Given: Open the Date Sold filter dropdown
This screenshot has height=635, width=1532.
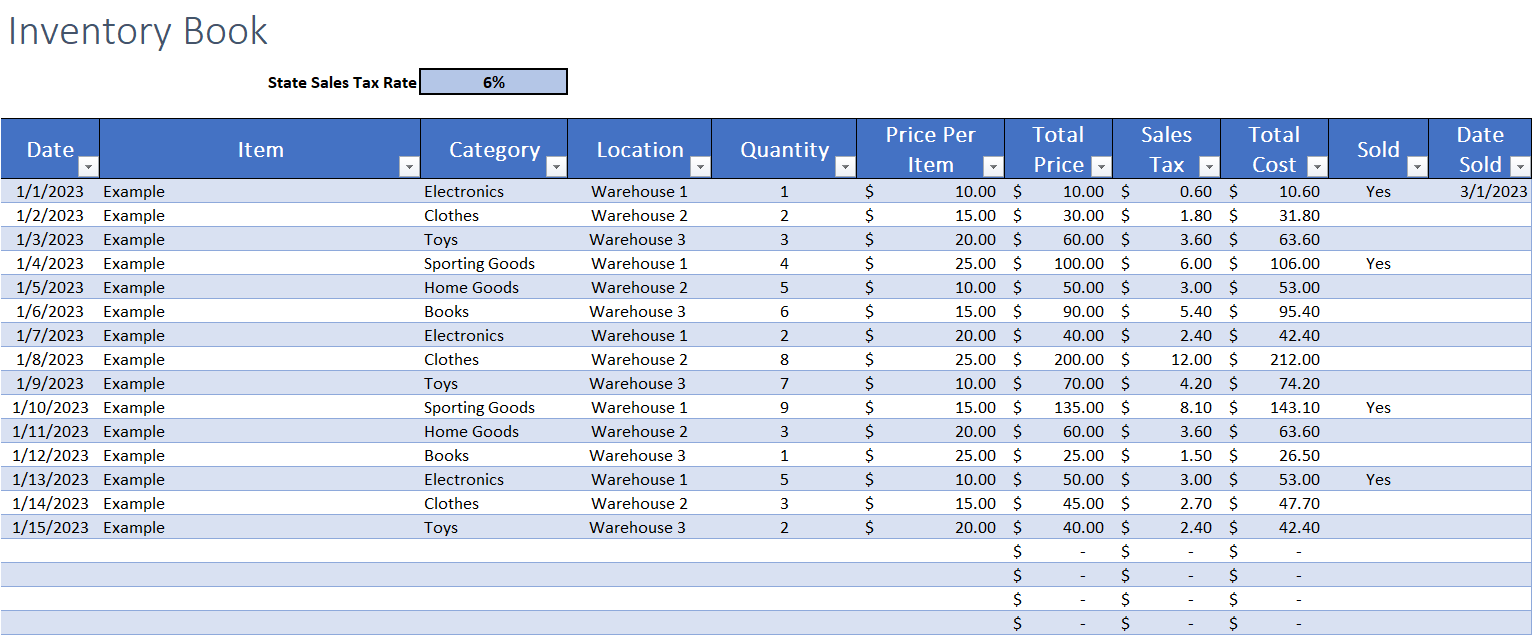Looking at the screenshot, I should pos(1519,166).
